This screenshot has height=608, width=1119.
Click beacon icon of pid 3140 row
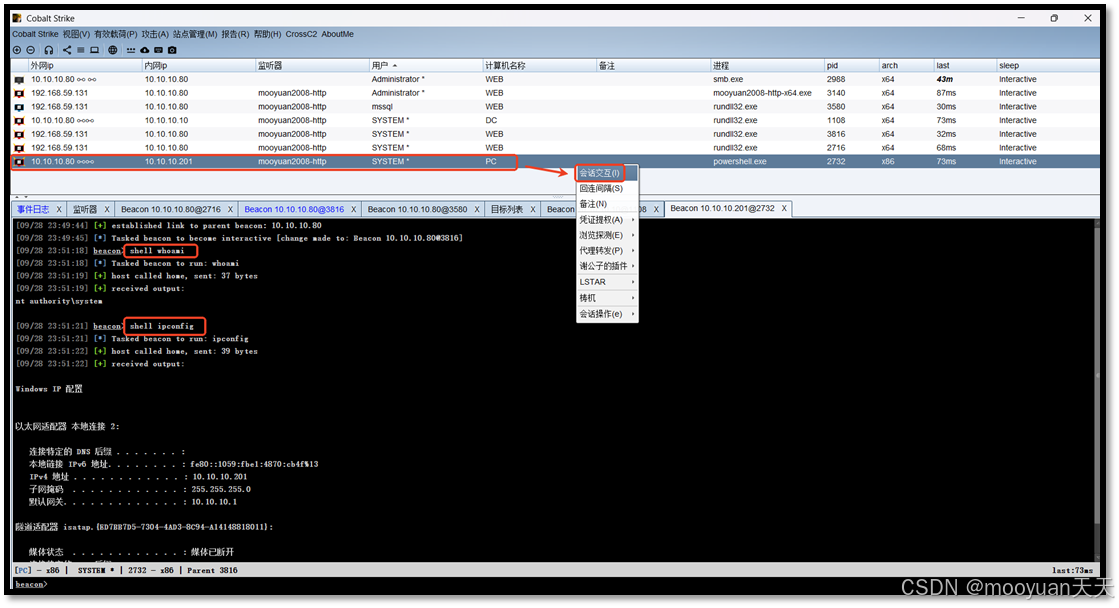tap(19, 93)
